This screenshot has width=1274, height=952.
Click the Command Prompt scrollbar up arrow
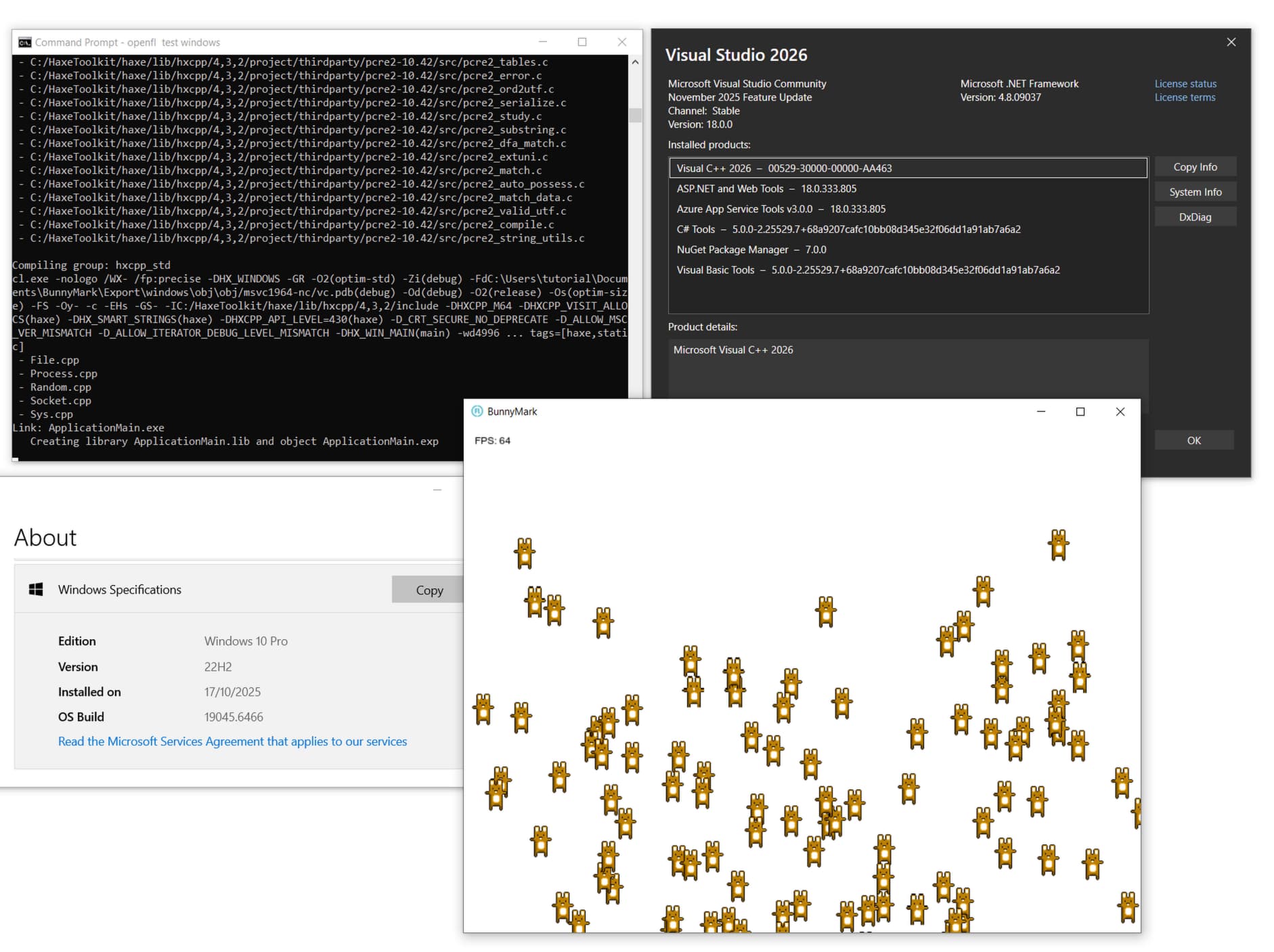coord(635,62)
